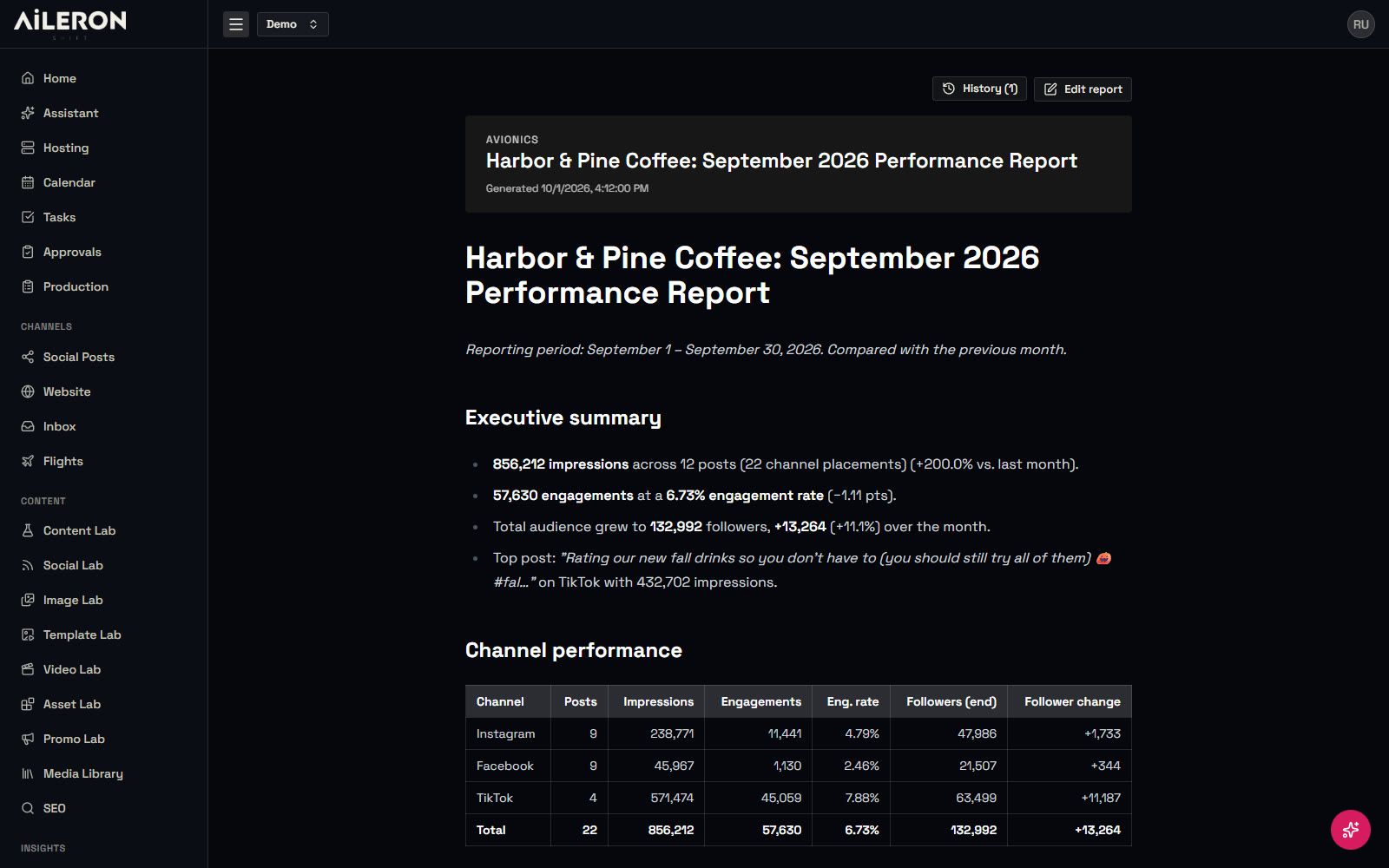Screen dimensions: 1389x868
Task: Click the SEO magnifier icon
Action: point(28,808)
